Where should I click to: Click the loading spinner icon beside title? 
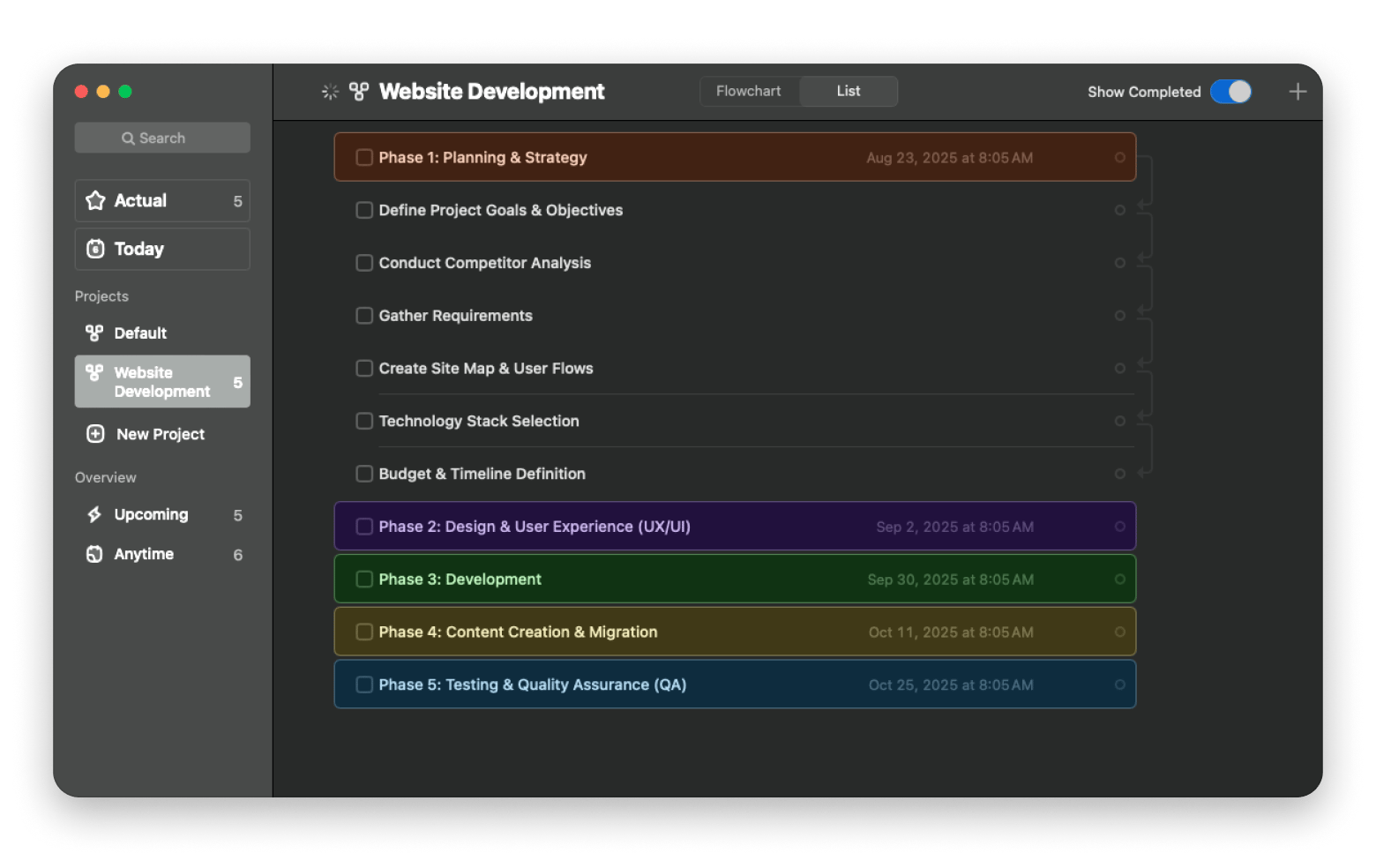(x=330, y=92)
